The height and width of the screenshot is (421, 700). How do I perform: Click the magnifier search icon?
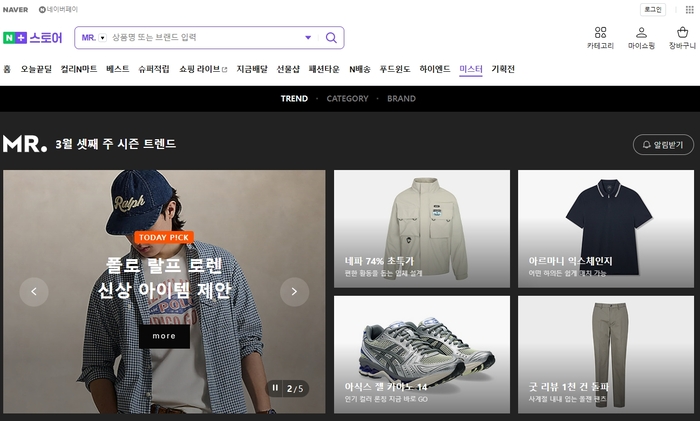pos(331,38)
